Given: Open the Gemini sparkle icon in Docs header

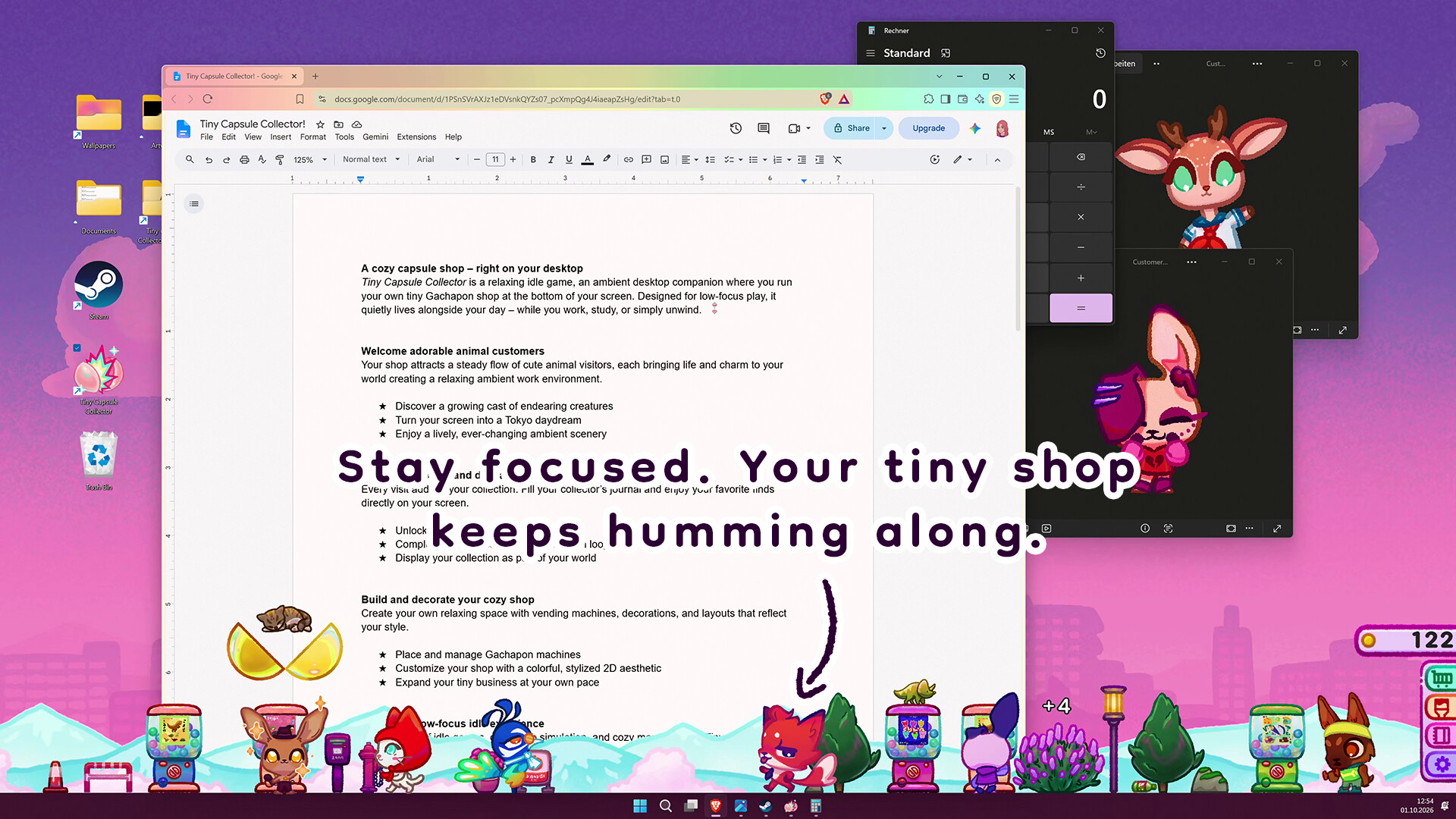Looking at the screenshot, I should tap(975, 128).
